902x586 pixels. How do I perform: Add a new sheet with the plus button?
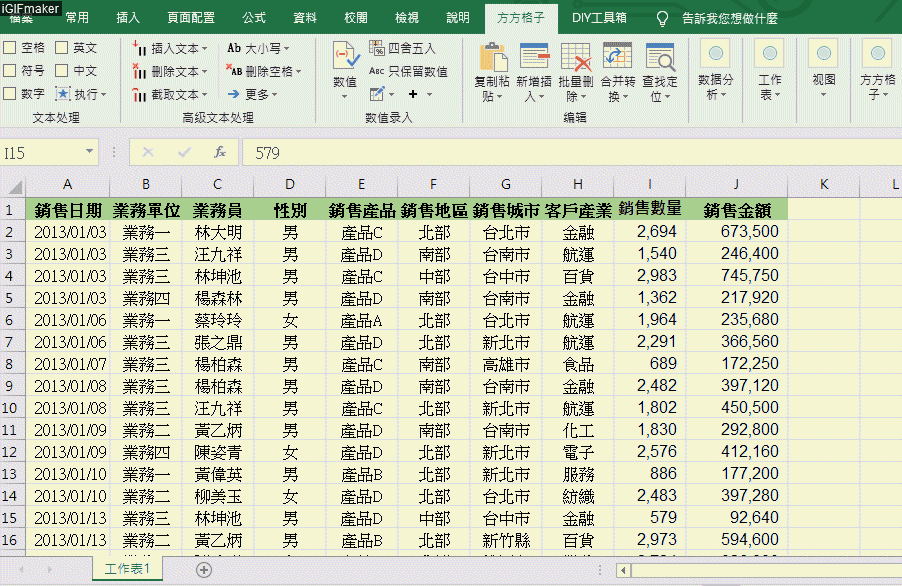[204, 569]
